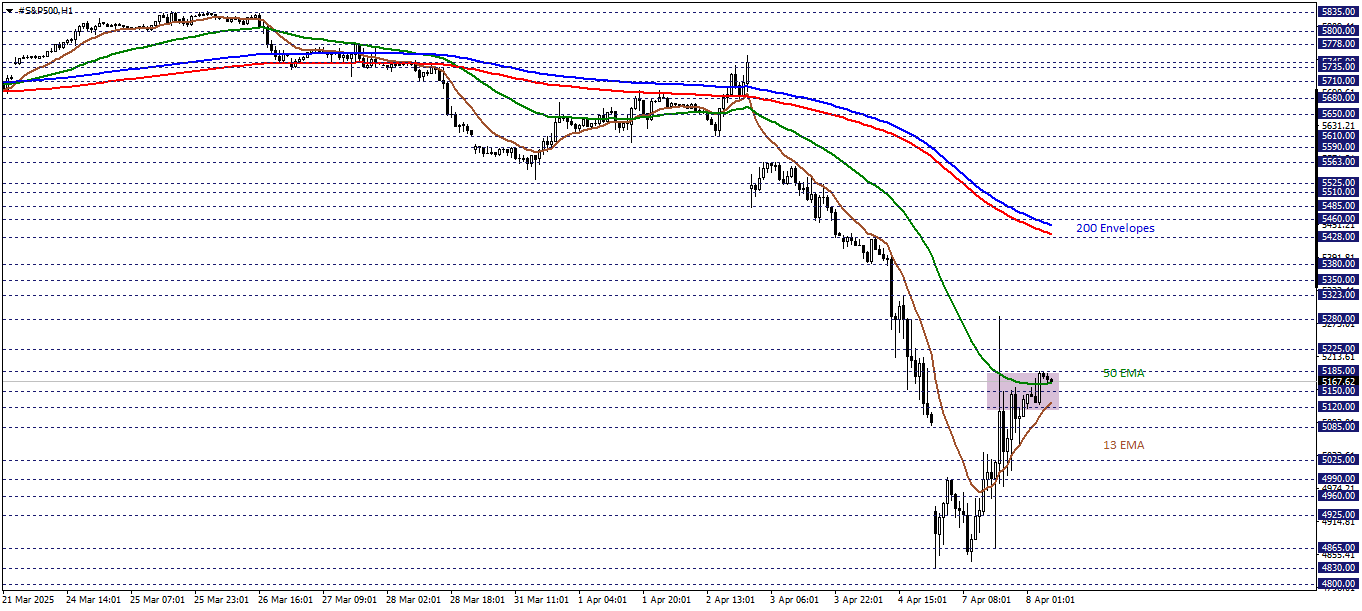The image size is (1362, 611).
Task: Click the 5025.00 price level label
Action: 1338,460
